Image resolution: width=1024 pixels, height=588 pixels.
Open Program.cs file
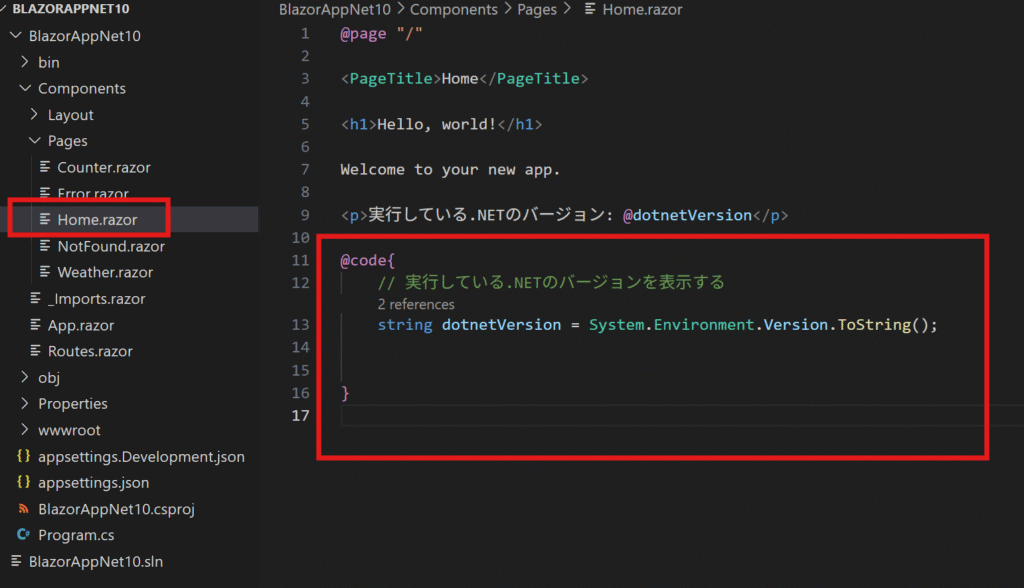[x=76, y=535]
